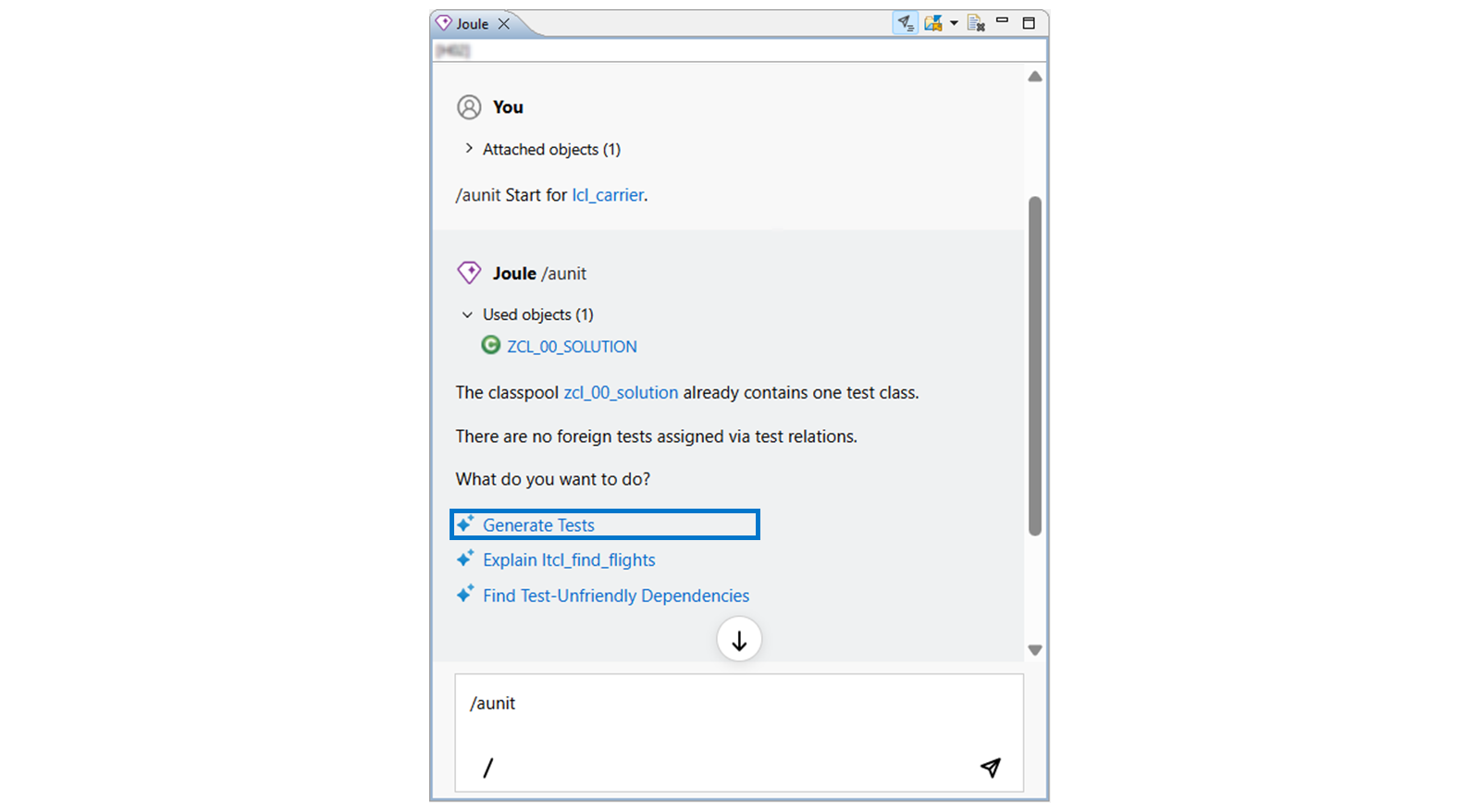Click the folder icon in Joule toolbar

point(932,23)
